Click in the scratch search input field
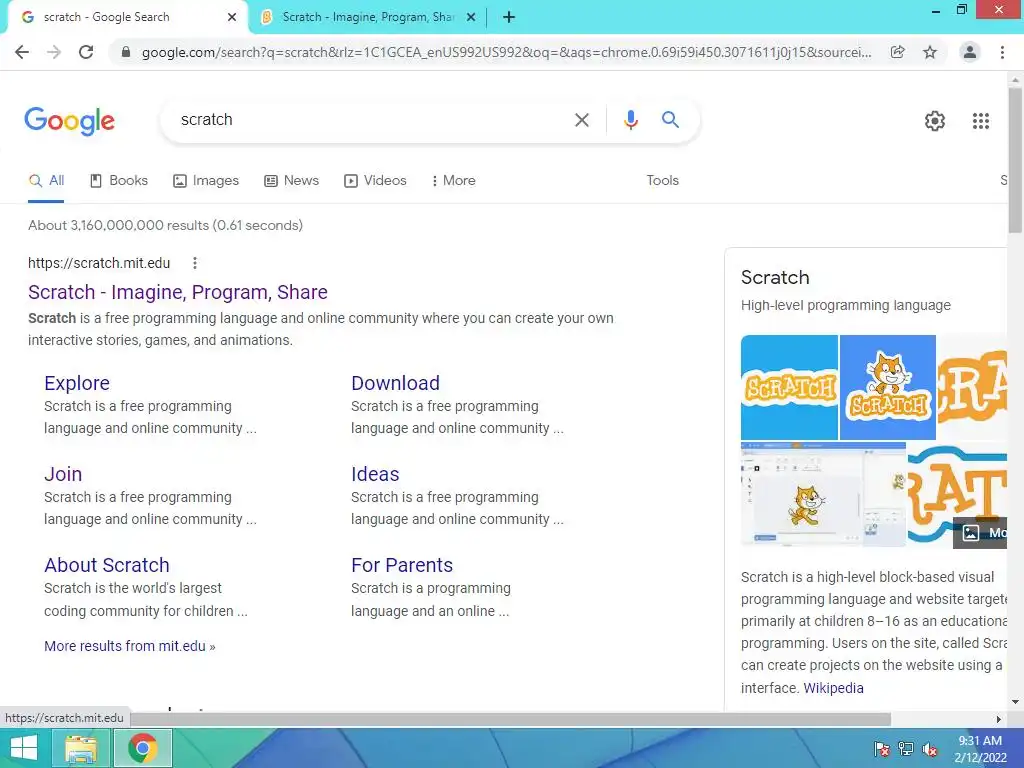 point(372,120)
